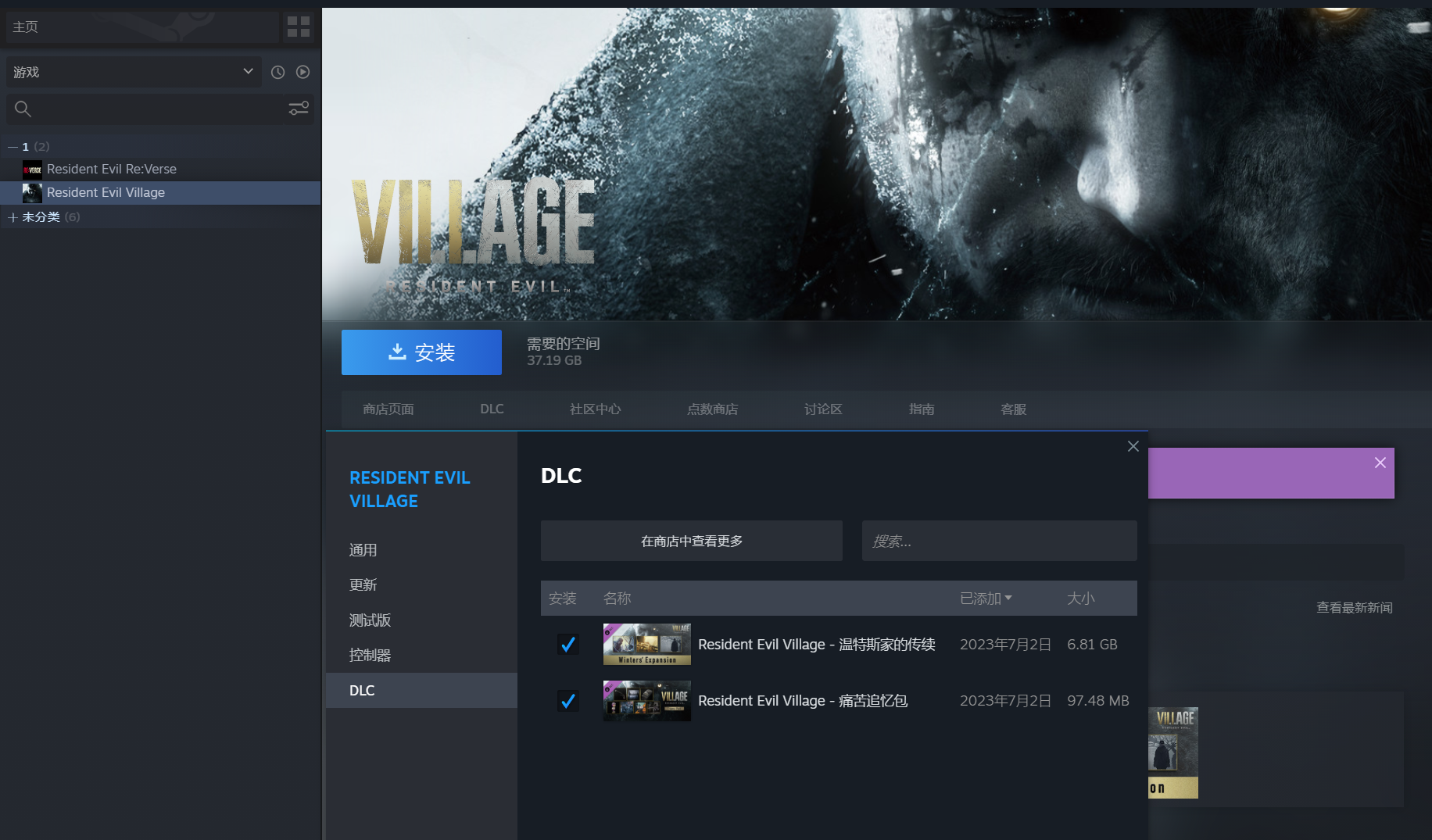Viewport: 1432px width, 840px height.
Task: Uncheck the Winters' Expansion DLC checkbox
Action: 568,645
